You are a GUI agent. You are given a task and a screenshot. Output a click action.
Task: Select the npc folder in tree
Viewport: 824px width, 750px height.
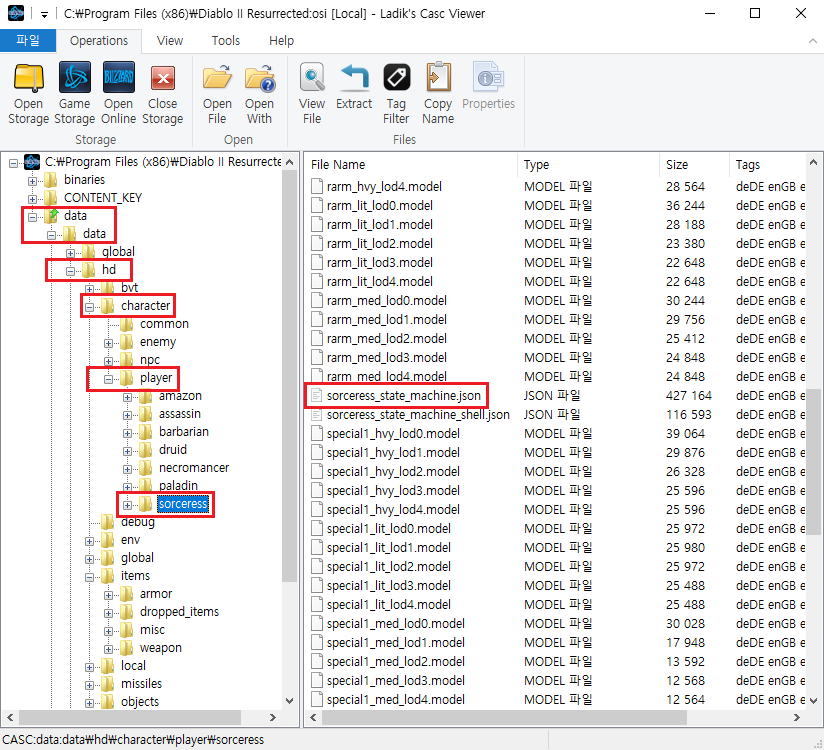tap(150, 359)
